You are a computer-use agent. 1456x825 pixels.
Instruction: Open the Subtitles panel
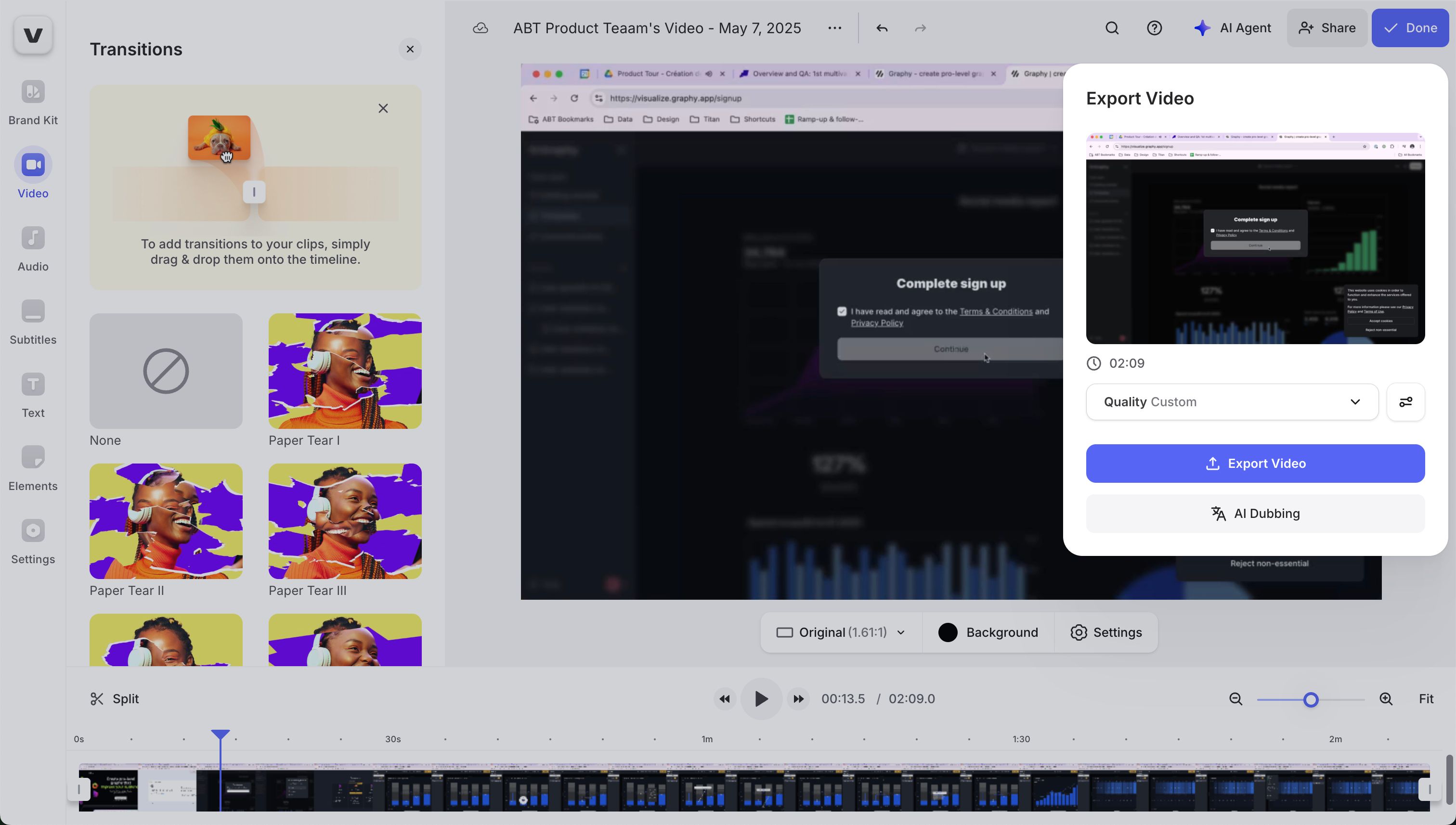click(33, 322)
